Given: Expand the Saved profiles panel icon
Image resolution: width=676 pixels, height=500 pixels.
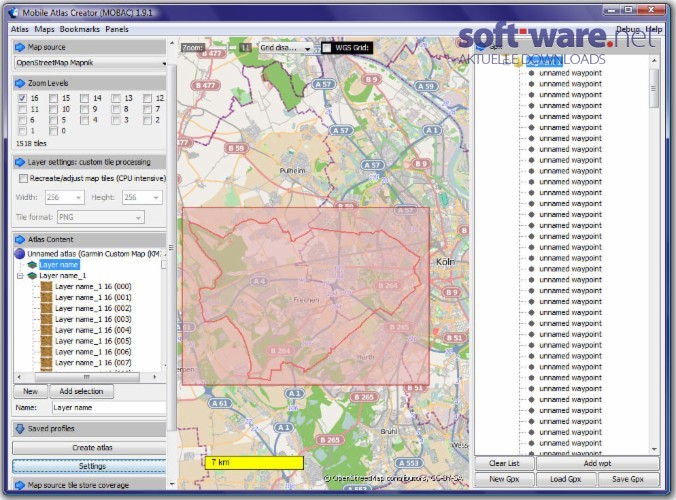Looking at the screenshot, I should 20,428.
